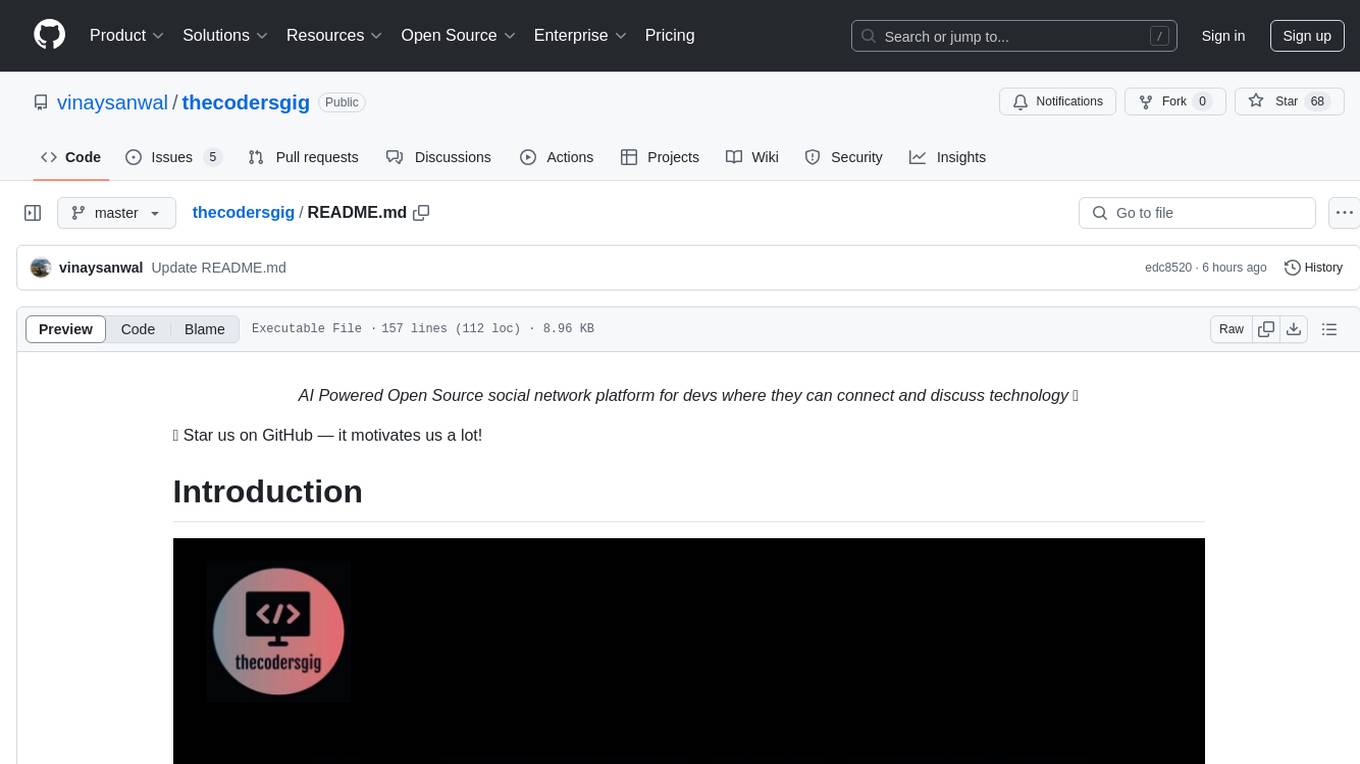Viewport: 1360px width, 764px height.
Task: Open the Raw file view
Action: pyautogui.click(x=1231, y=329)
